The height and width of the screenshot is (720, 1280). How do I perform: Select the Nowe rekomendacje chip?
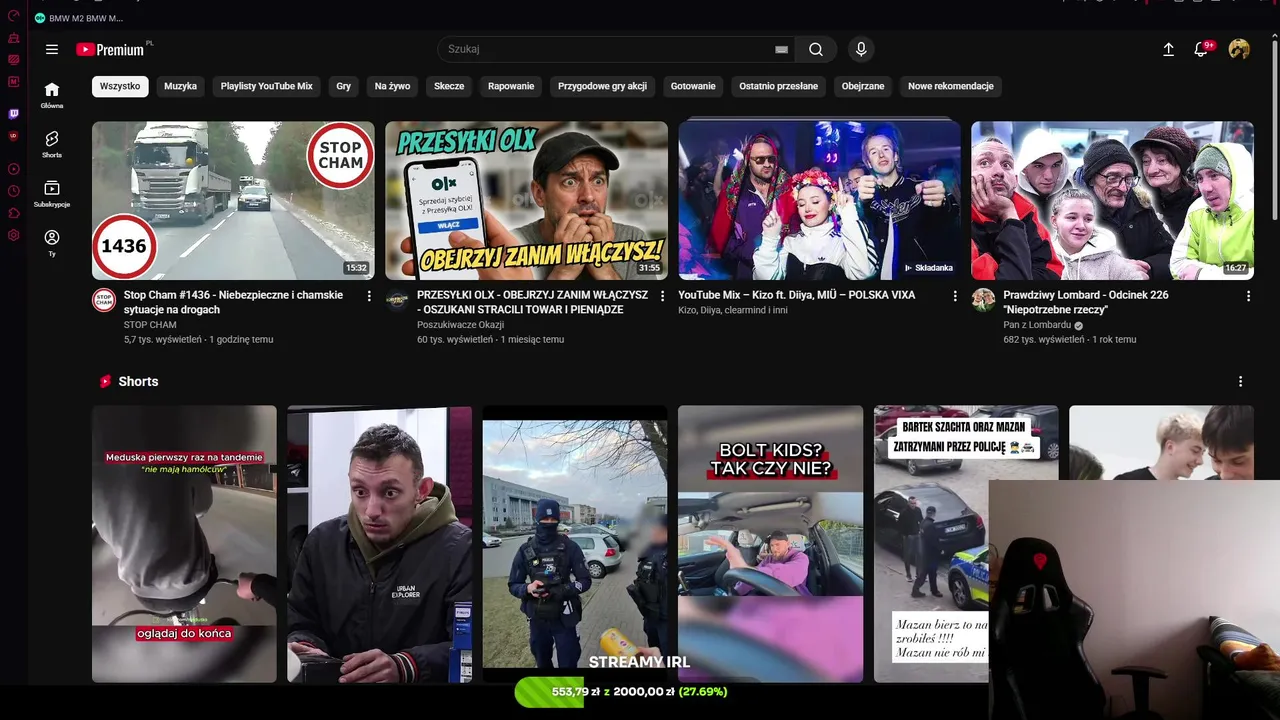[x=951, y=86]
